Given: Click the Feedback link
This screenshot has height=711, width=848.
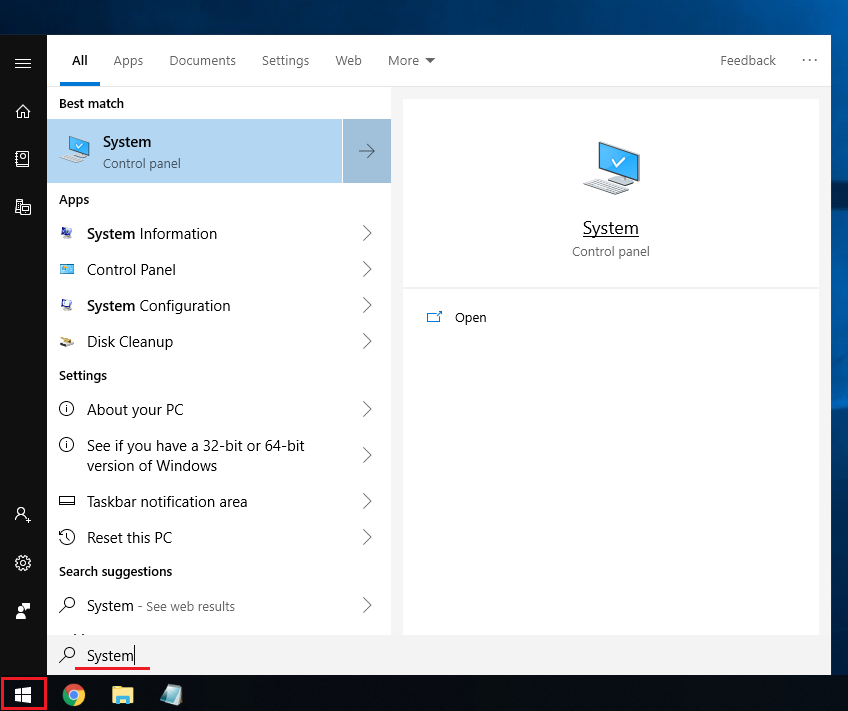Looking at the screenshot, I should click(747, 61).
